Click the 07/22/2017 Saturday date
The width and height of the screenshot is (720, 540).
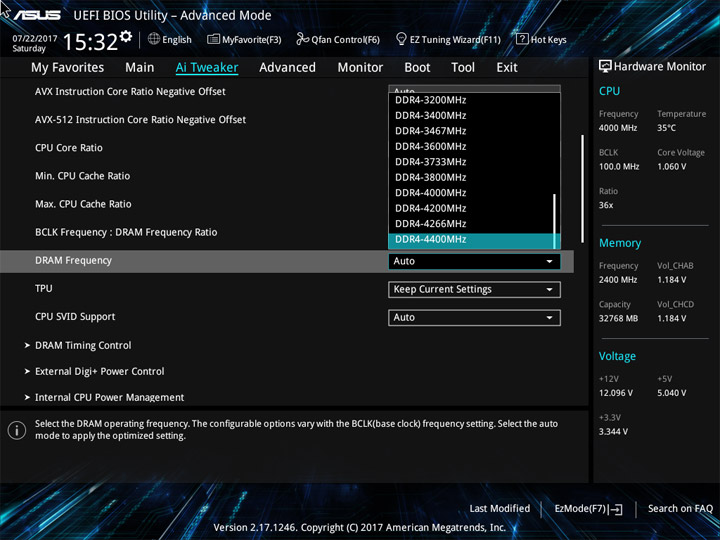click(x=34, y=44)
